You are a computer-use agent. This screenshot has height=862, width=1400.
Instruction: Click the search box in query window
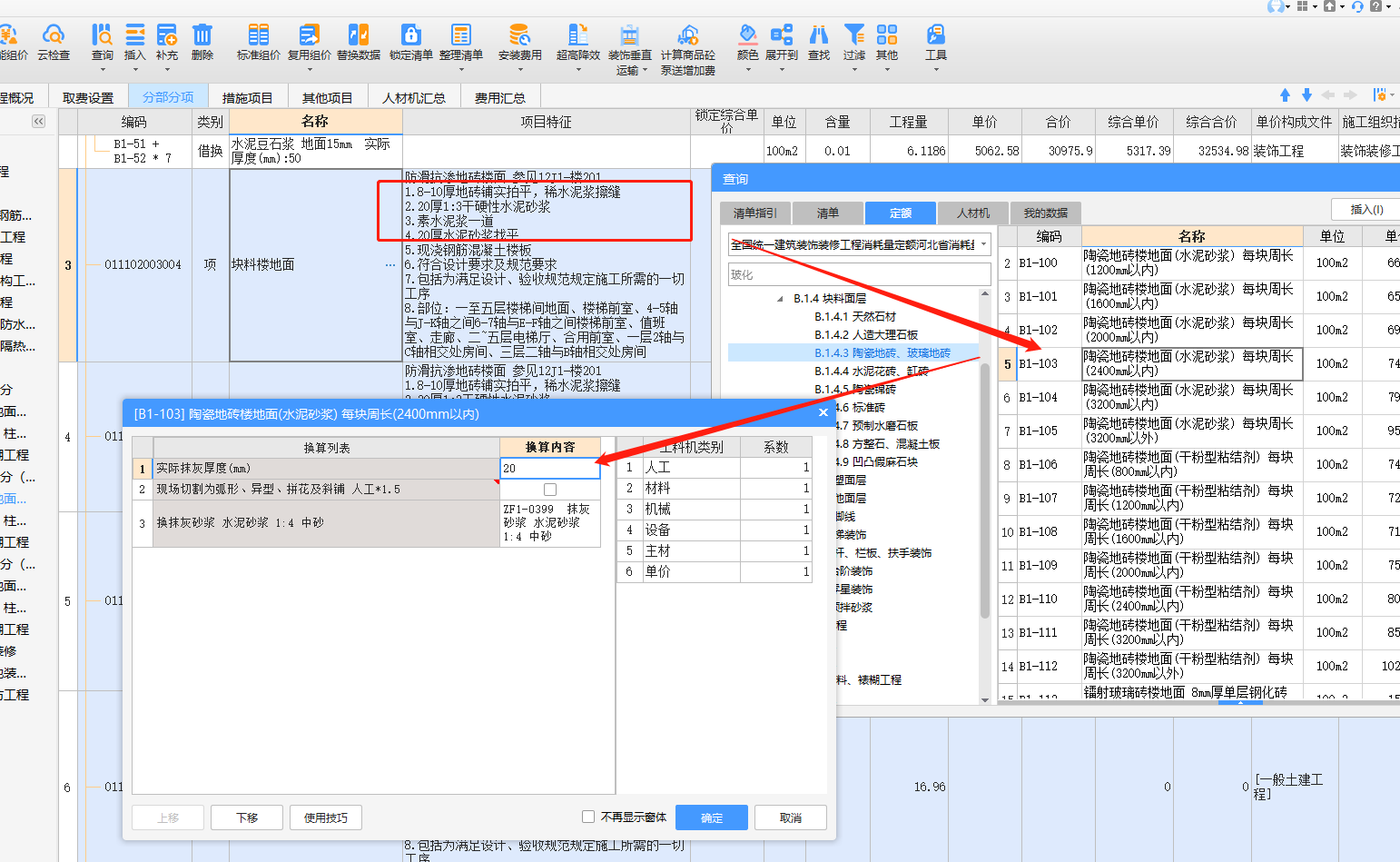[x=859, y=274]
